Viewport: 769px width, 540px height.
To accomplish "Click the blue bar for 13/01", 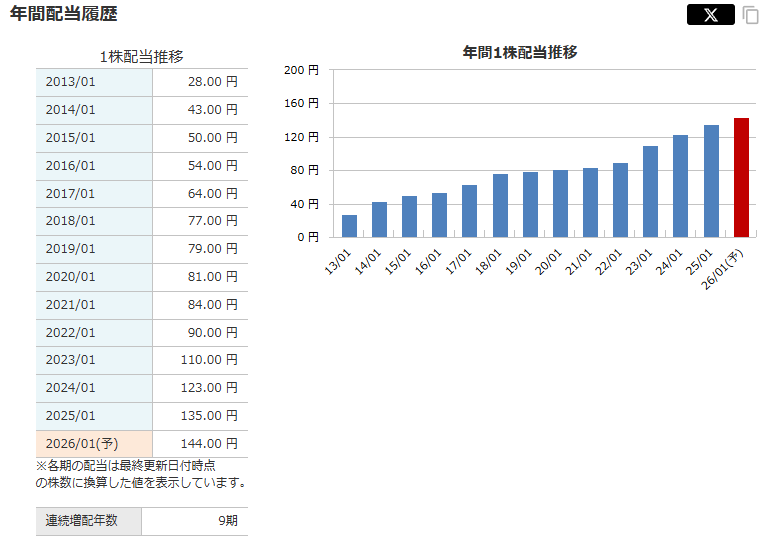I will pos(349,226).
